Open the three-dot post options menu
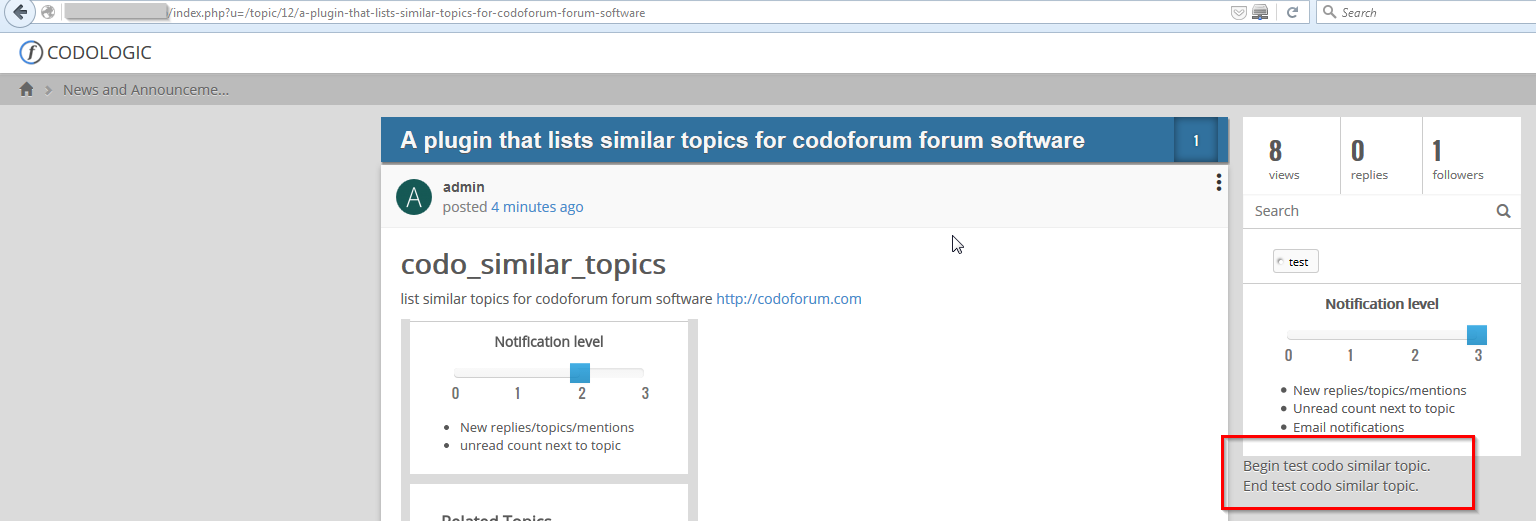 (x=1218, y=182)
